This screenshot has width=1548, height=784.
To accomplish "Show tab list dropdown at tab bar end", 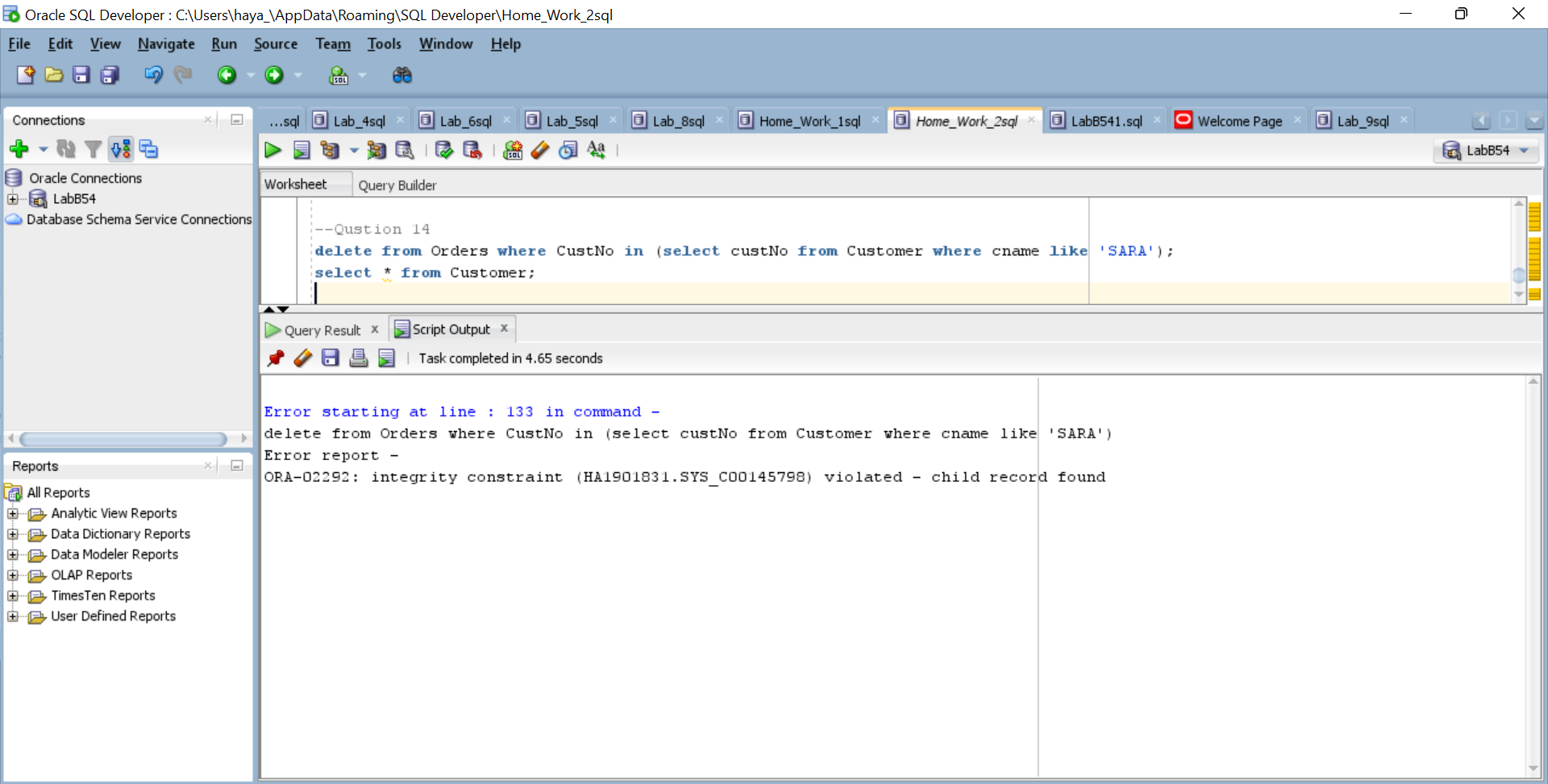I will [x=1534, y=120].
